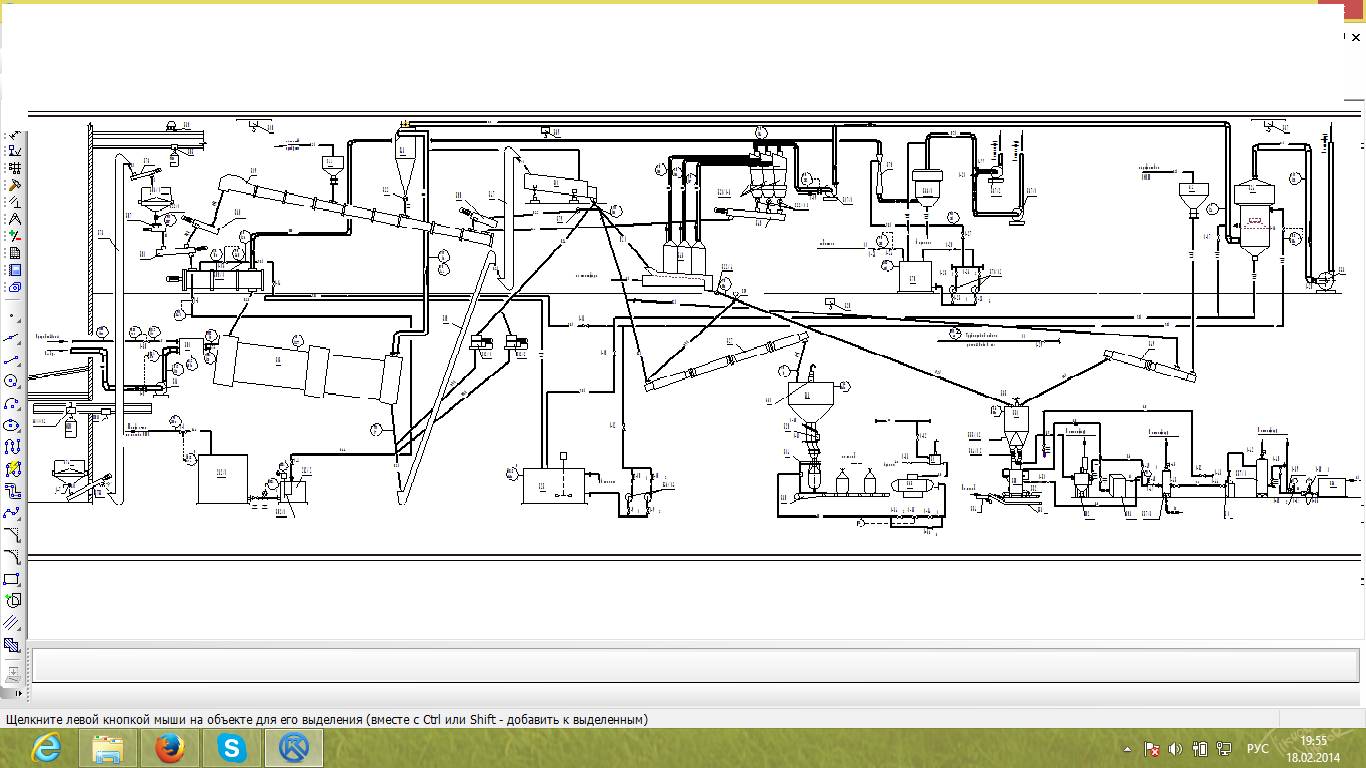Screen dimensions: 1366x768
Task: Select the Circle tool
Action: [x=13, y=381]
